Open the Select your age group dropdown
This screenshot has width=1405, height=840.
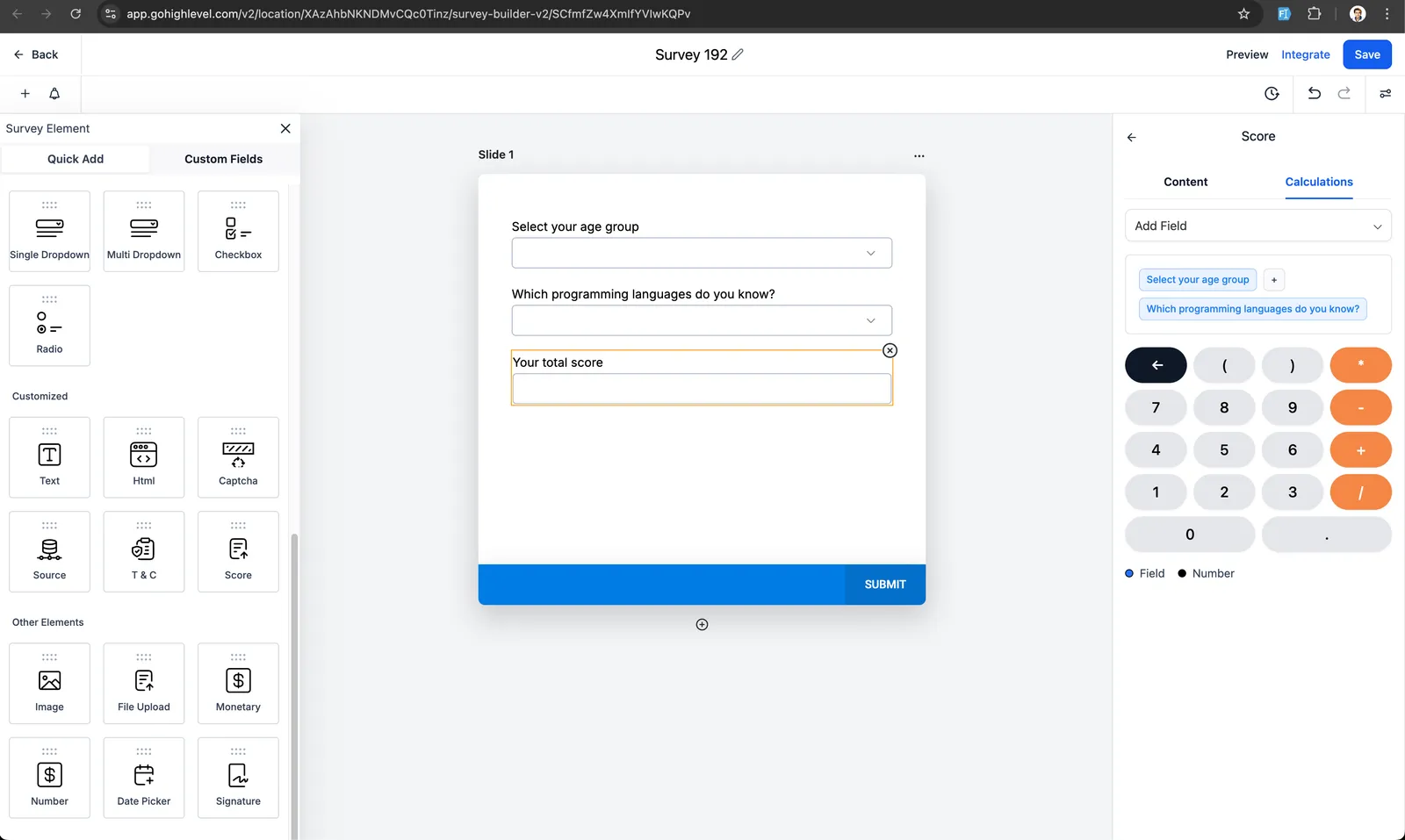[x=702, y=253]
